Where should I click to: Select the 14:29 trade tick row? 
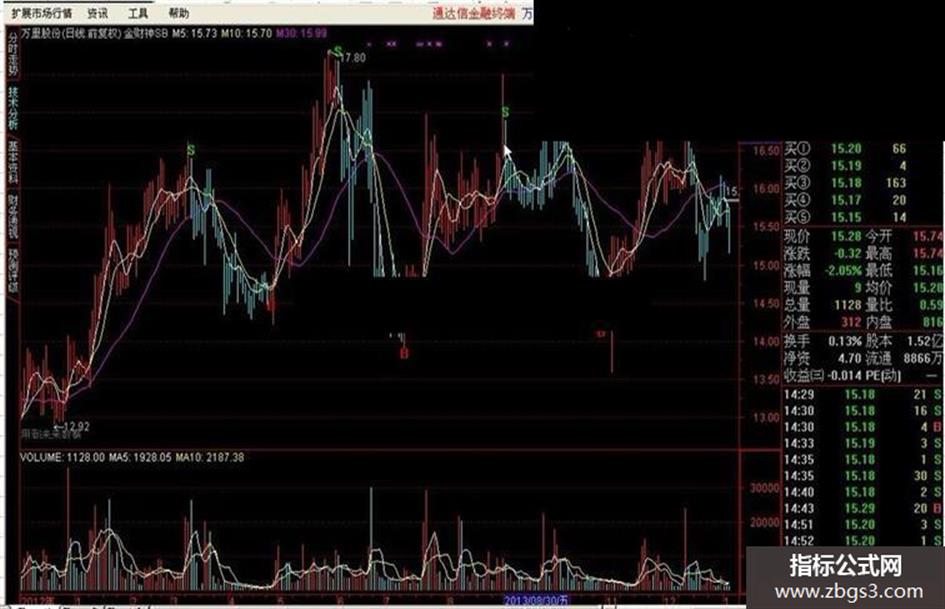click(863, 394)
